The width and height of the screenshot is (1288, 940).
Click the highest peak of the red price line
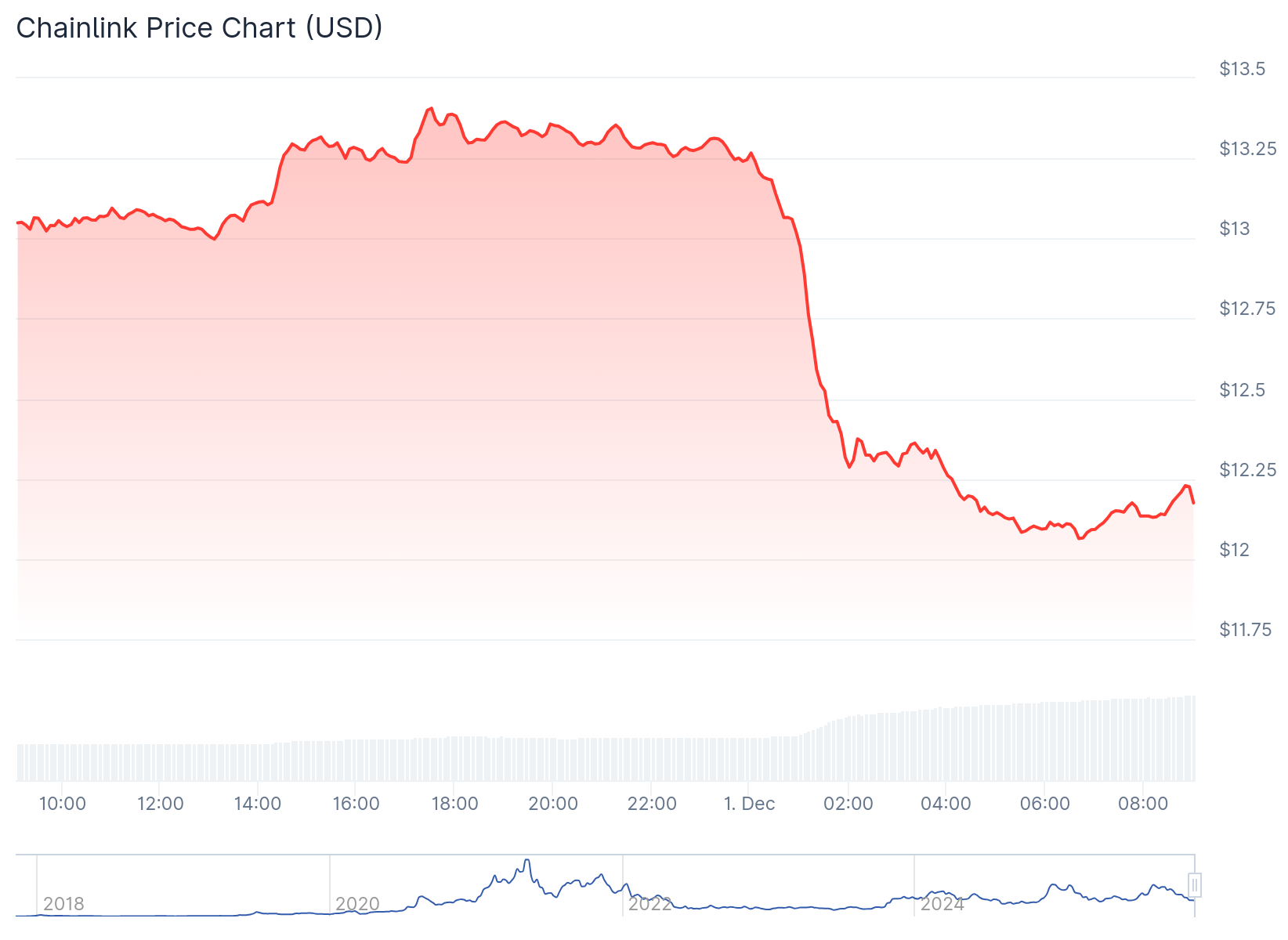pyautogui.click(x=431, y=108)
